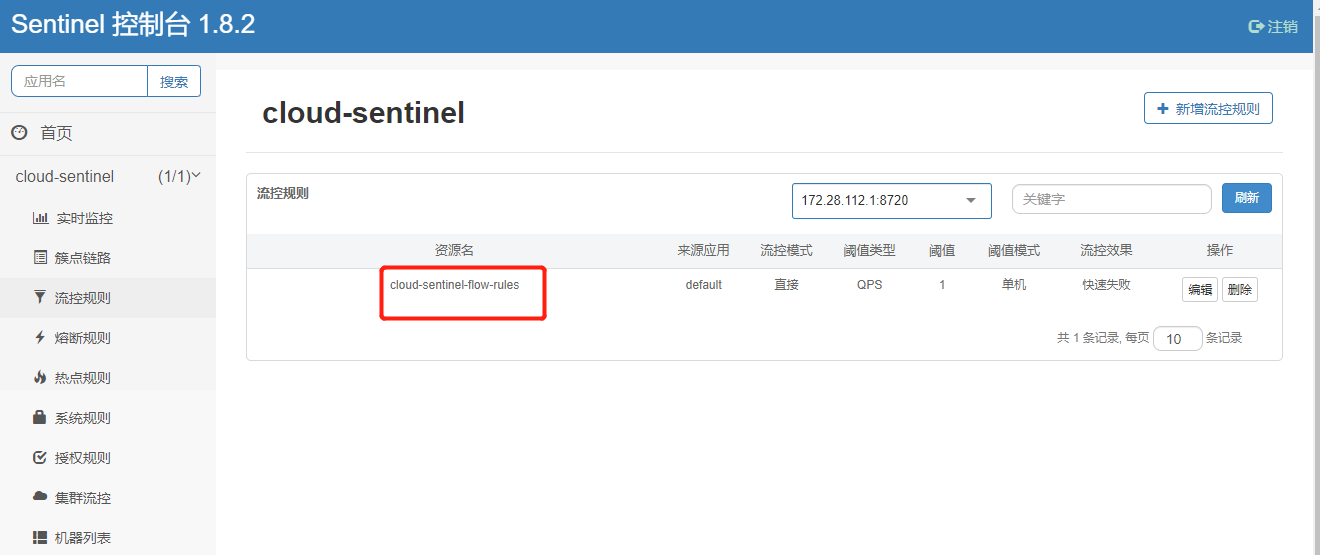Image resolution: width=1320 pixels, height=555 pixels.
Task: Click the 搜索 search button
Action: coord(174,81)
